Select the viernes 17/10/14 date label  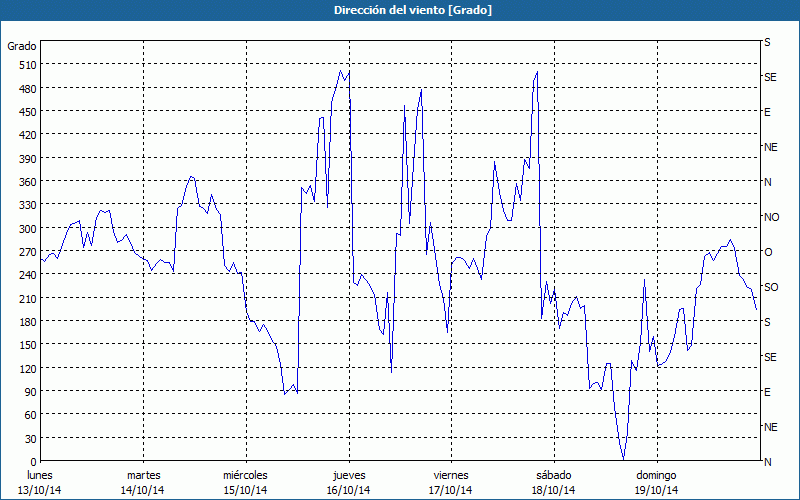coord(450,482)
